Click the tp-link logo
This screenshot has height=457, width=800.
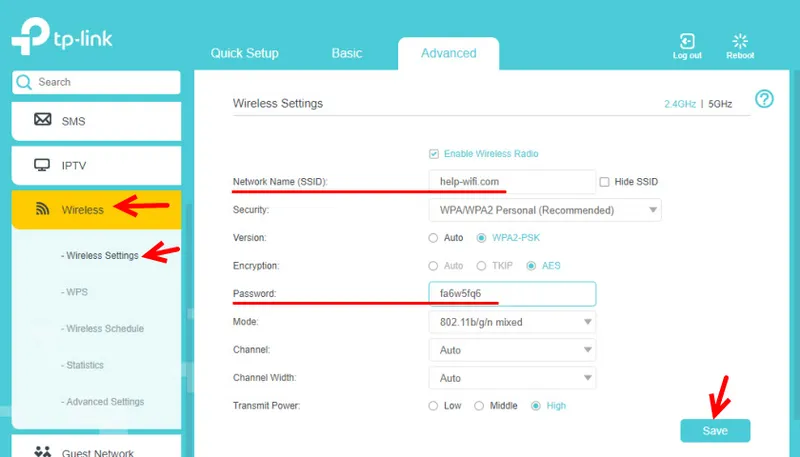[x=62, y=36]
